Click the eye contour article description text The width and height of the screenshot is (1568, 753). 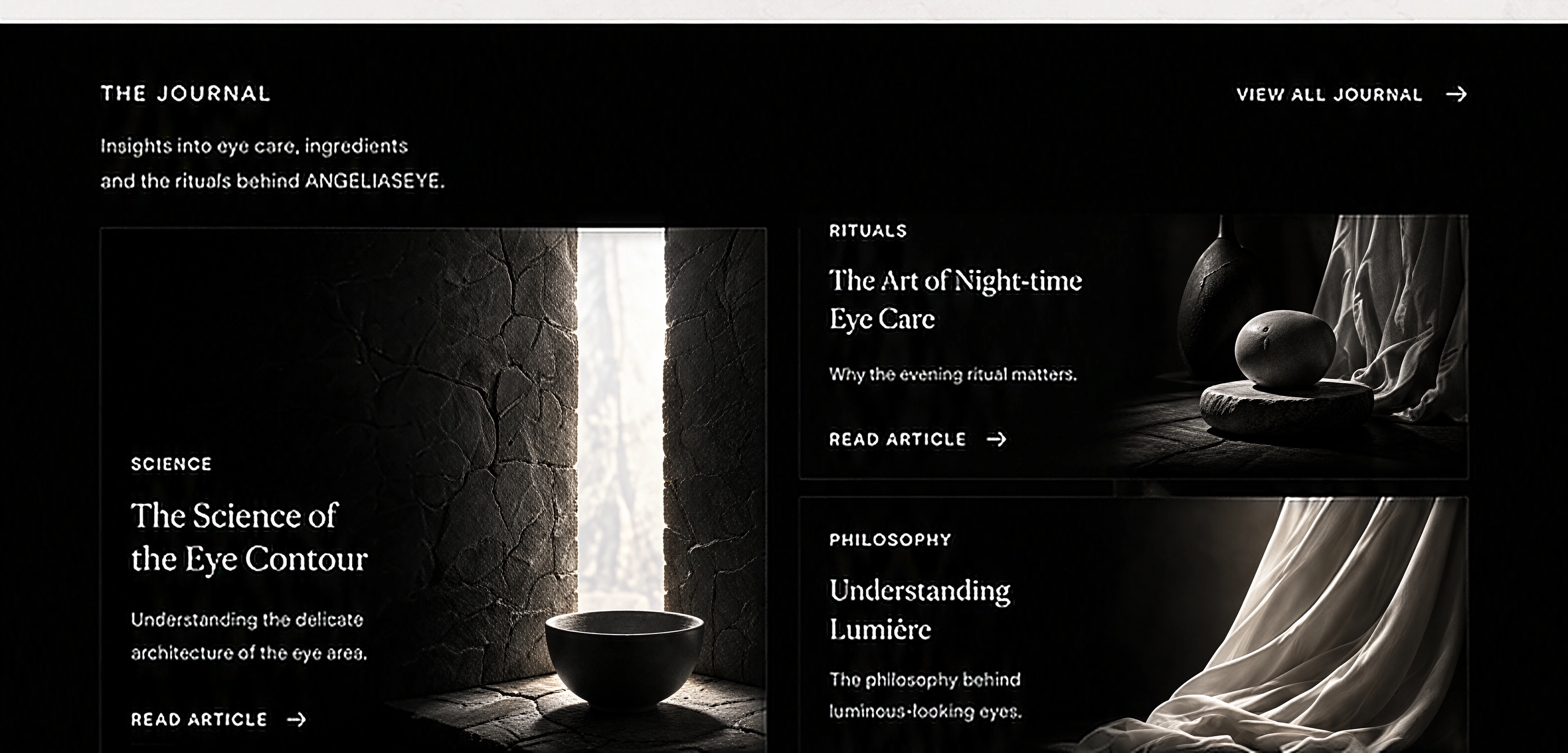(249, 636)
